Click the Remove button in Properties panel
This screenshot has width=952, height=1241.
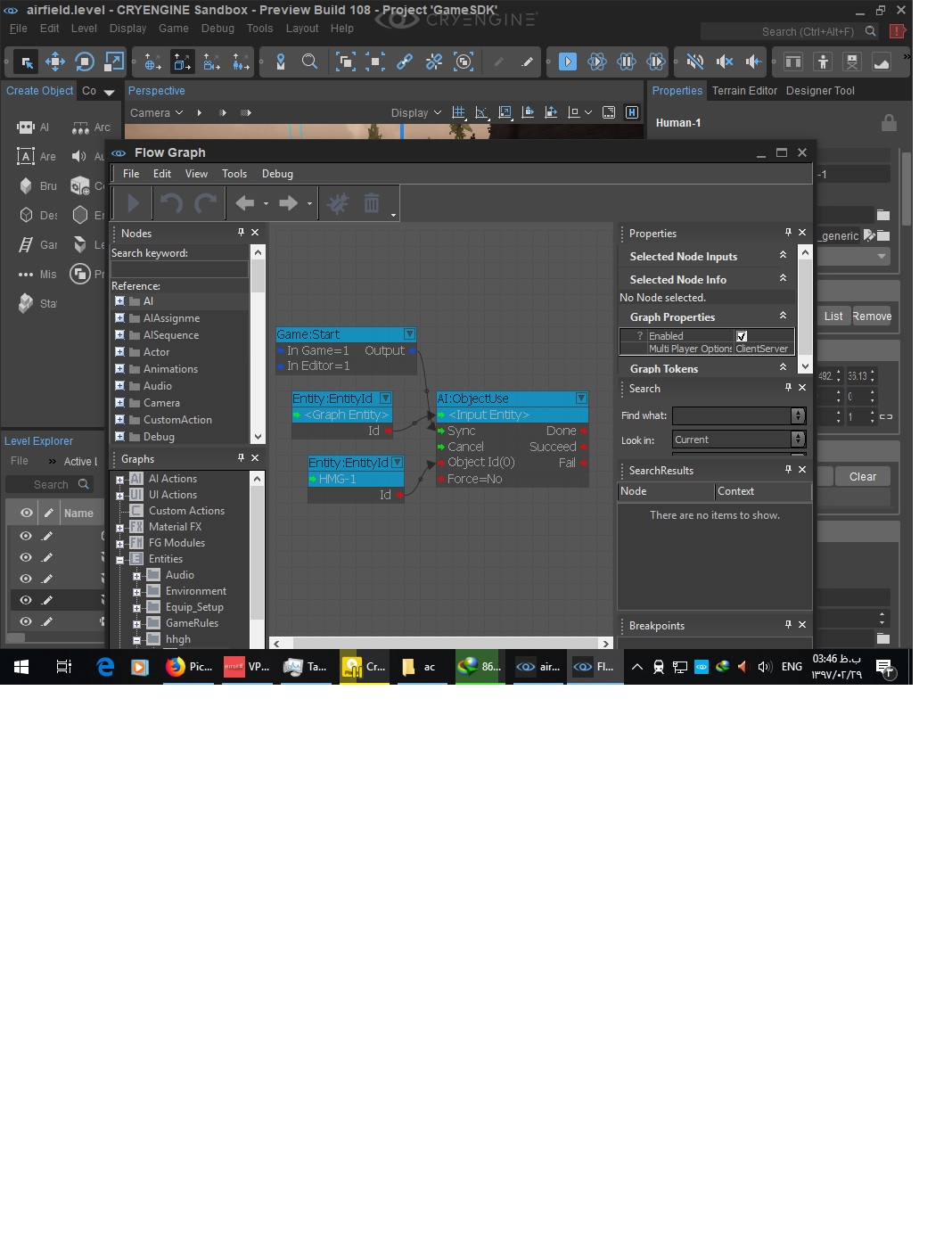(872, 316)
